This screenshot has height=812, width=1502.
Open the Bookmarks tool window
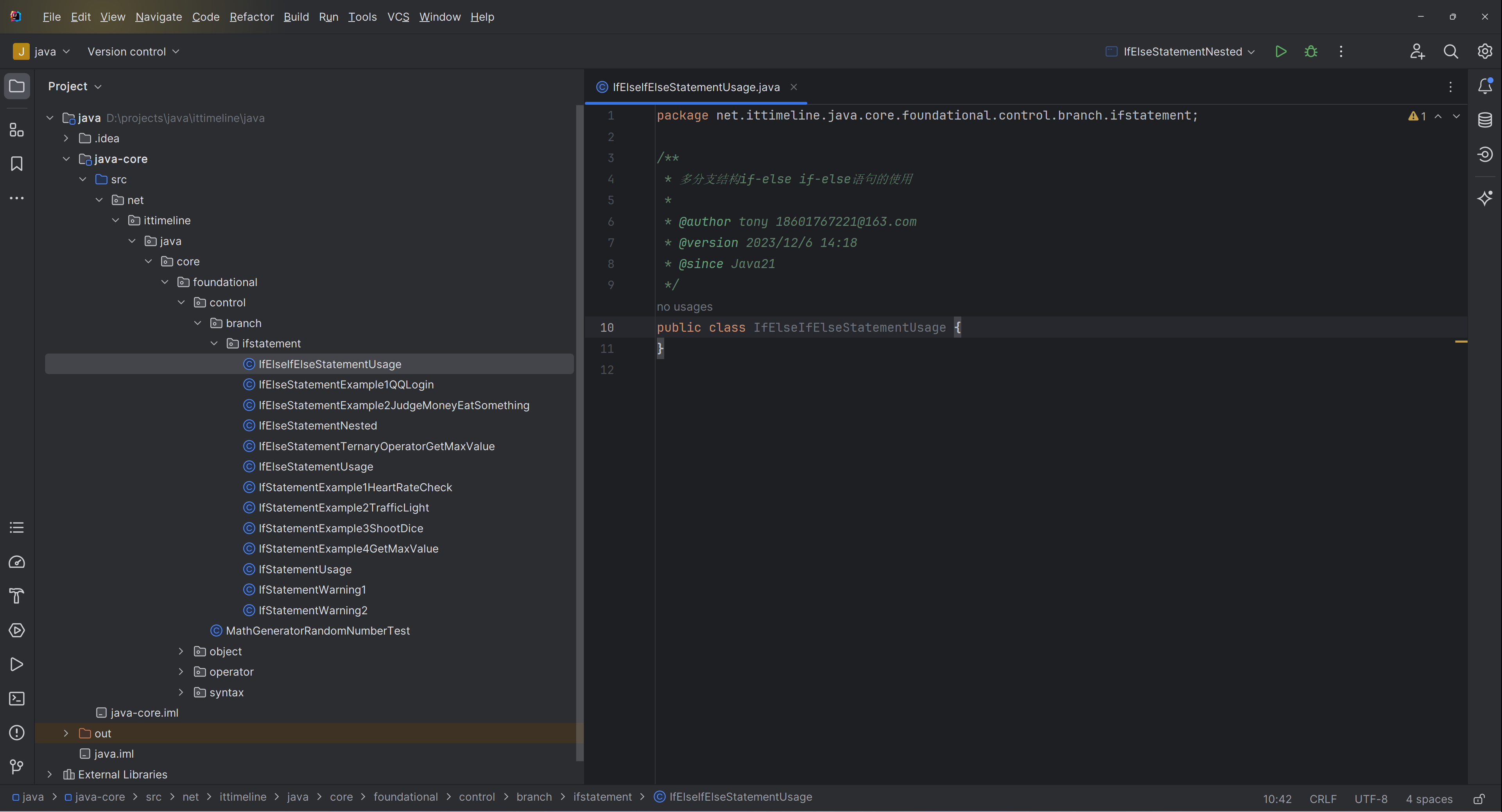17,164
